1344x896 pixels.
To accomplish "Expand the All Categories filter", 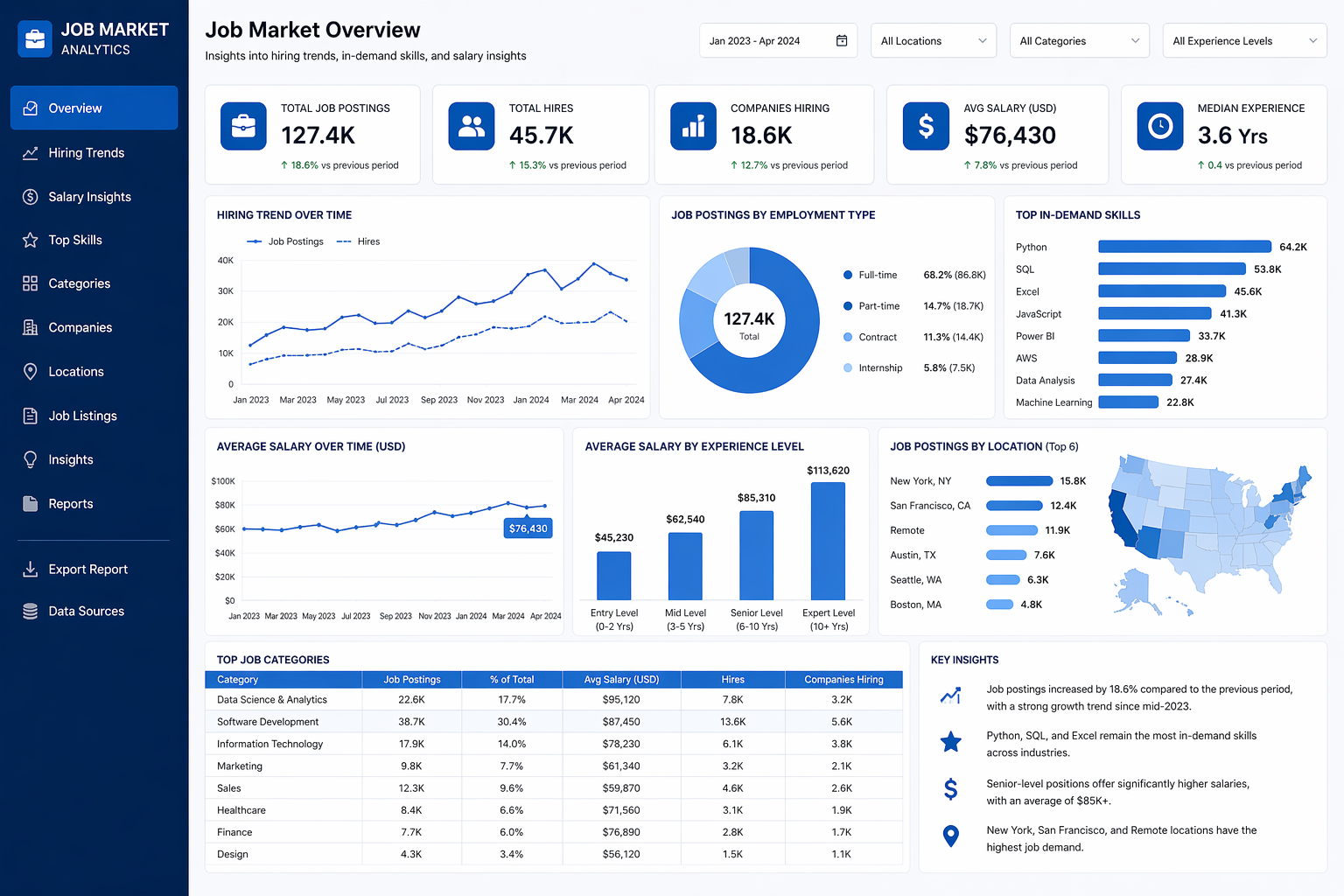I will click(x=1079, y=40).
